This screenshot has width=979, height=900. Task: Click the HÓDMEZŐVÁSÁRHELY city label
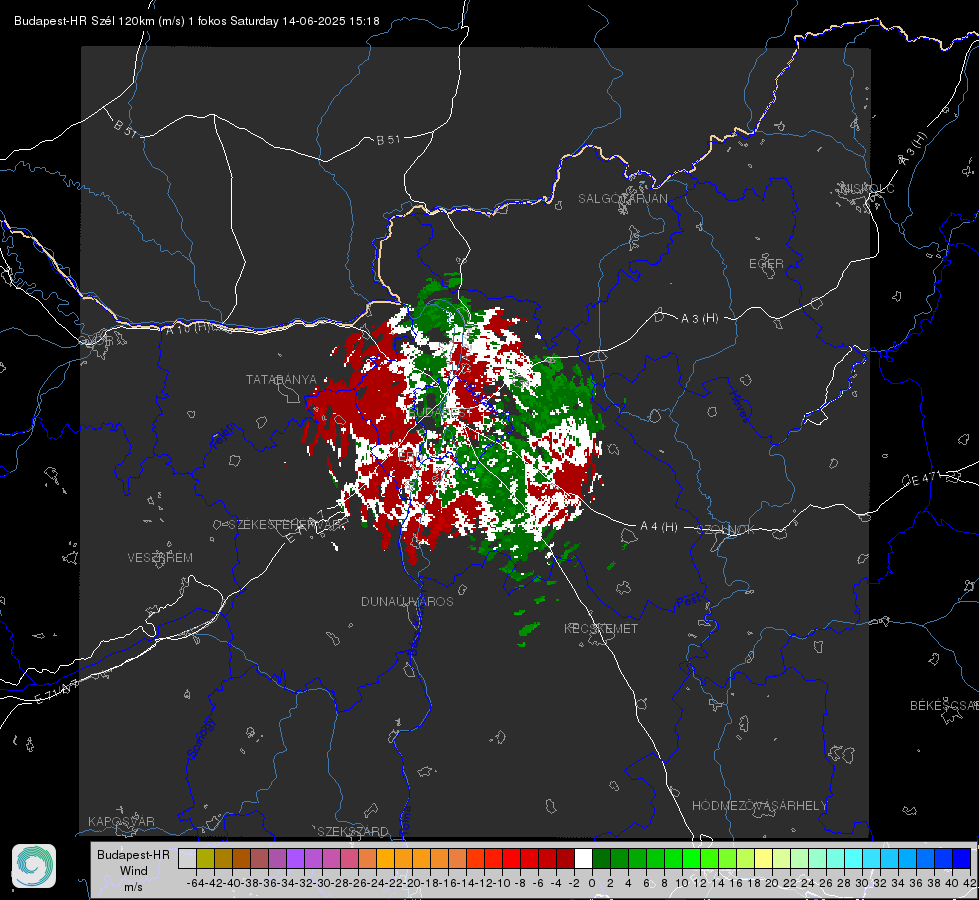[759, 806]
